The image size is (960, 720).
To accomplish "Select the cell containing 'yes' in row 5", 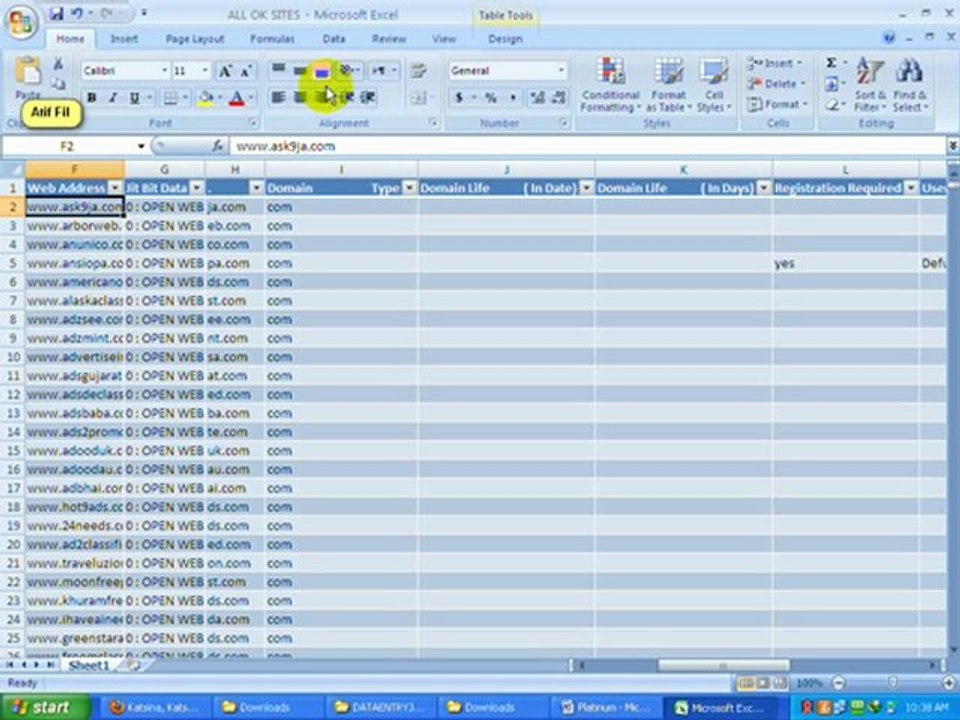I will 845,263.
